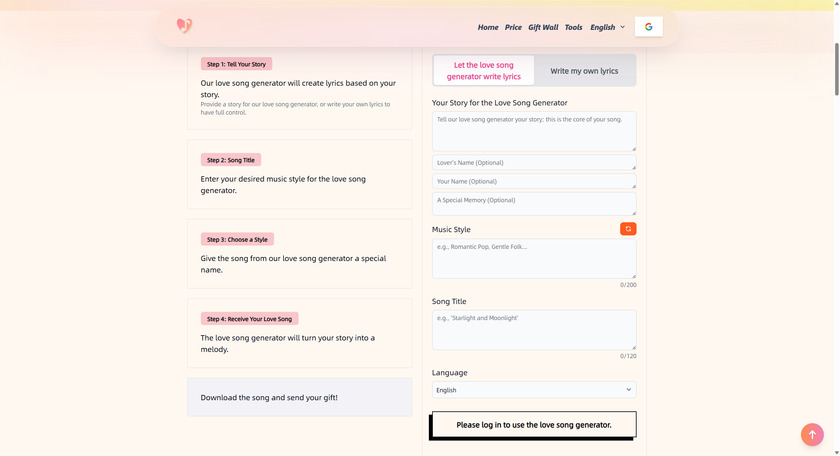Open the English language menu chevron
Viewport: 840px width, 456px height.
[622, 27]
